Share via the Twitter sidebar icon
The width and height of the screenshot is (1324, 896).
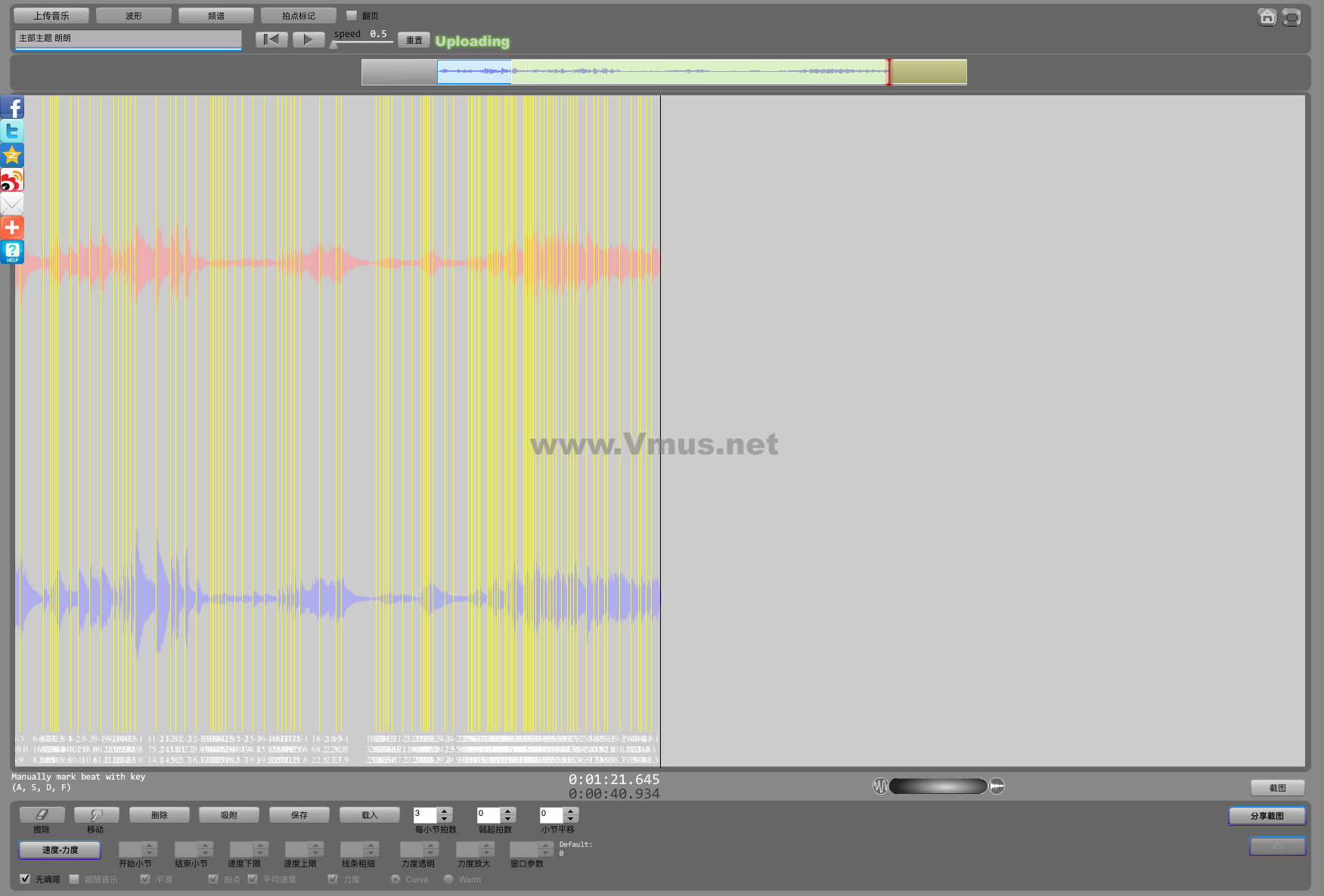click(12, 131)
